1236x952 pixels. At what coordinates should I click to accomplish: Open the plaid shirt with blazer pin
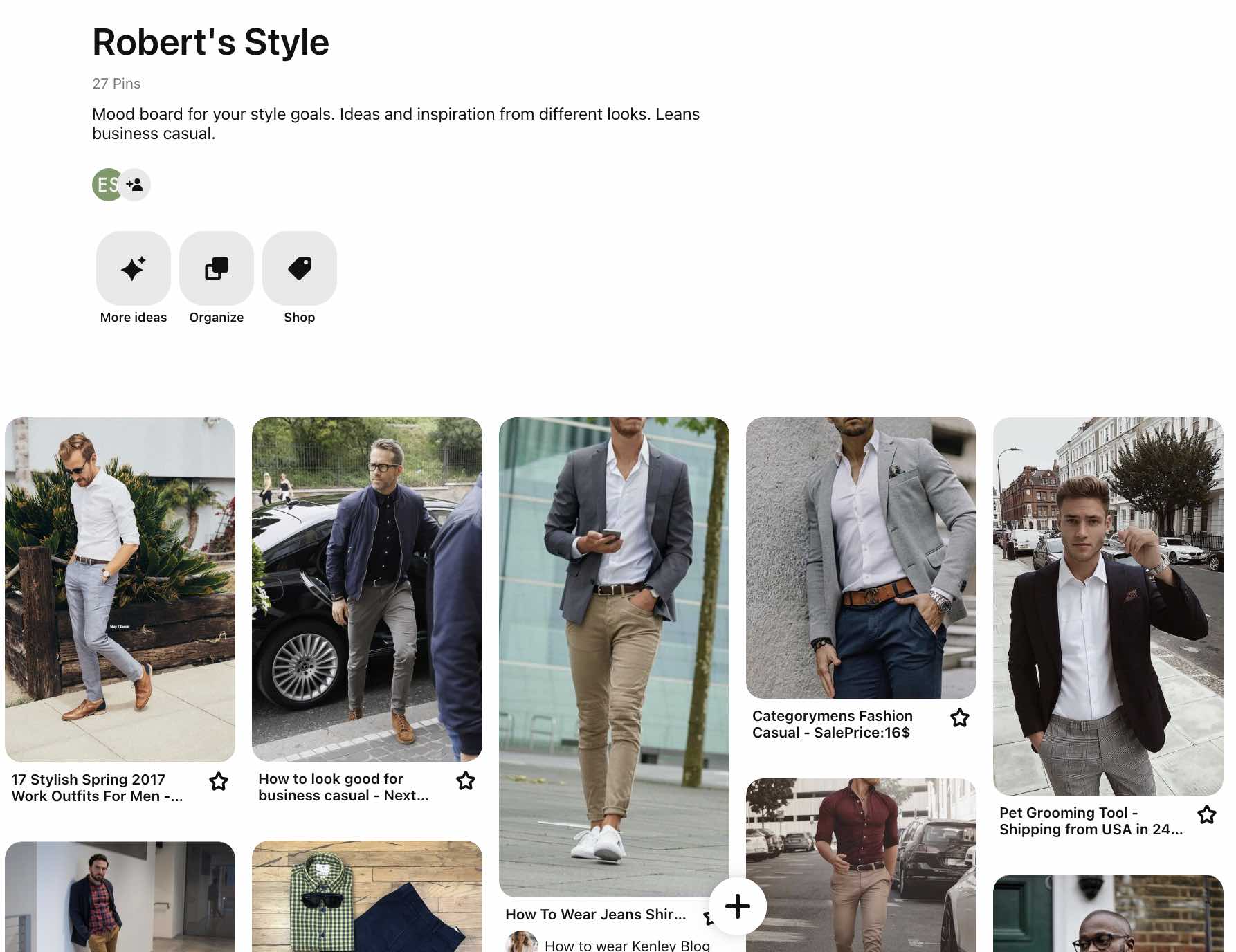click(x=120, y=897)
